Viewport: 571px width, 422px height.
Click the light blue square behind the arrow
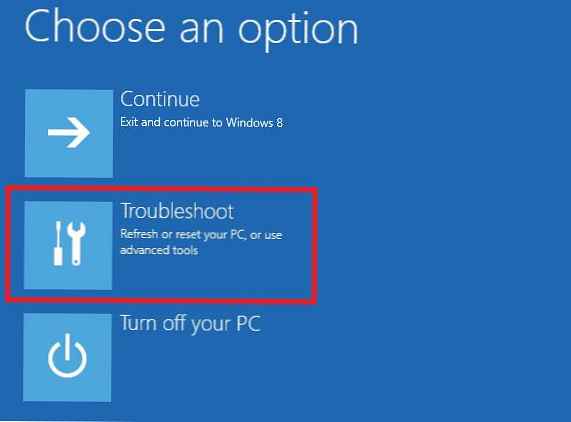coord(69,133)
